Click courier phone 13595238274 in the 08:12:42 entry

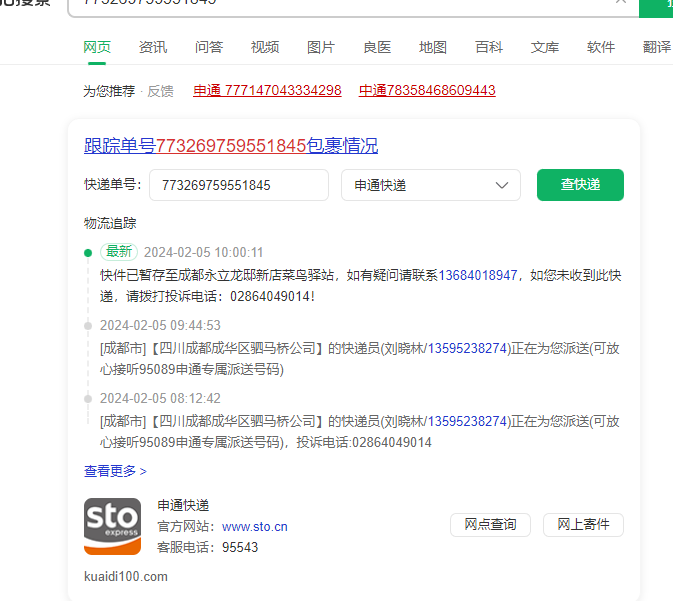click(x=467, y=421)
